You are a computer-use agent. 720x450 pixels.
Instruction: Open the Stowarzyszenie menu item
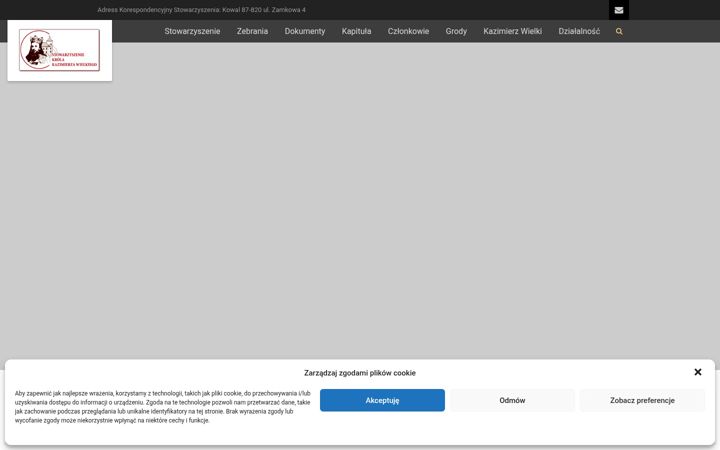[x=192, y=31]
